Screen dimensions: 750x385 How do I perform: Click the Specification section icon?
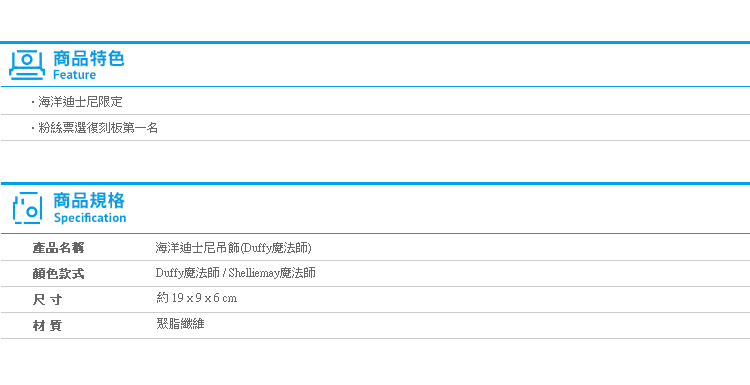point(28,208)
